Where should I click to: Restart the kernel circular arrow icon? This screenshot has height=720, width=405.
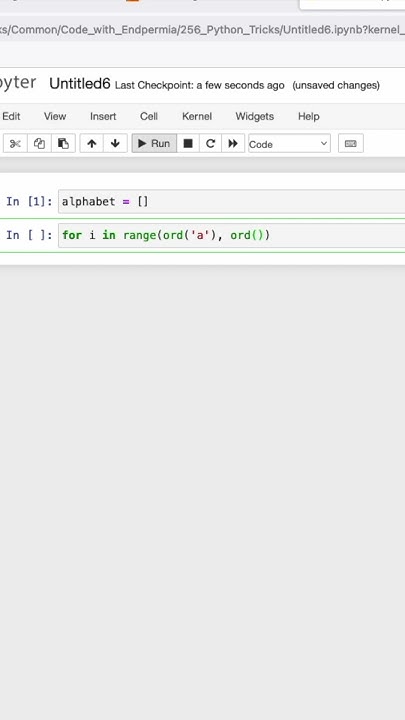(210, 144)
